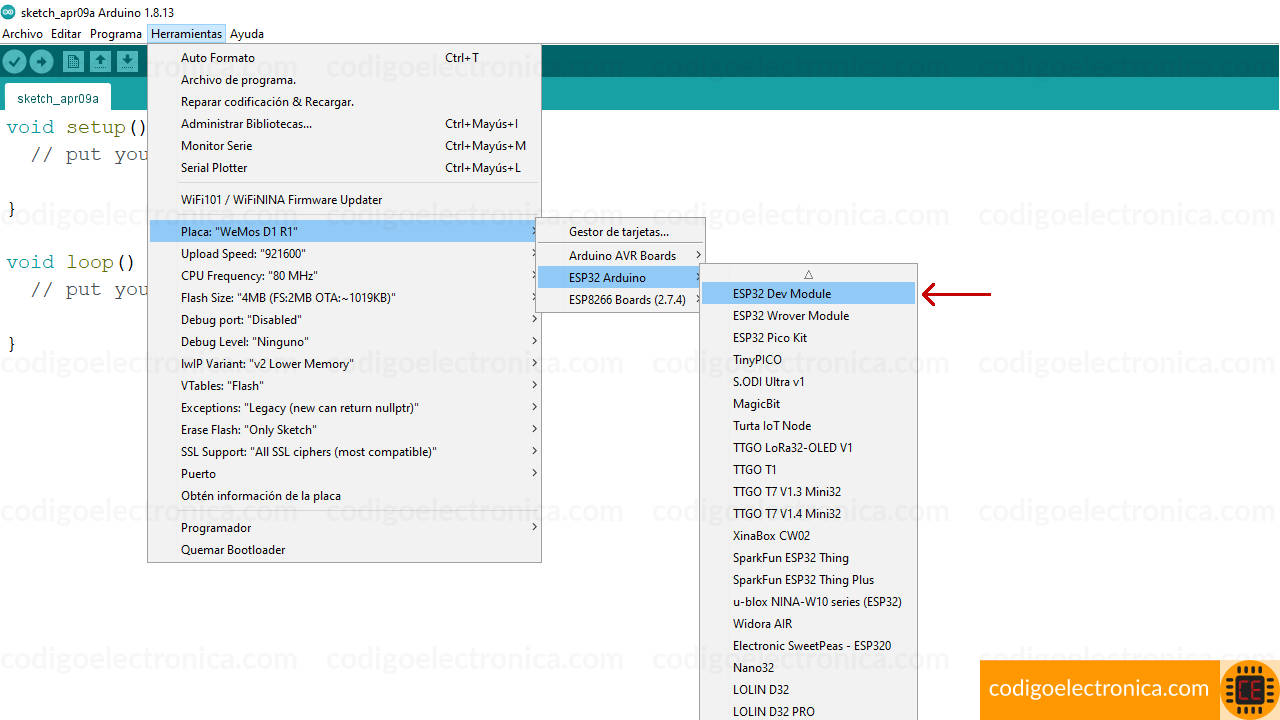Expand Placa: "WeMos D1 R1" submenu
Screen dimensions: 1280x720
coord(344,232)
